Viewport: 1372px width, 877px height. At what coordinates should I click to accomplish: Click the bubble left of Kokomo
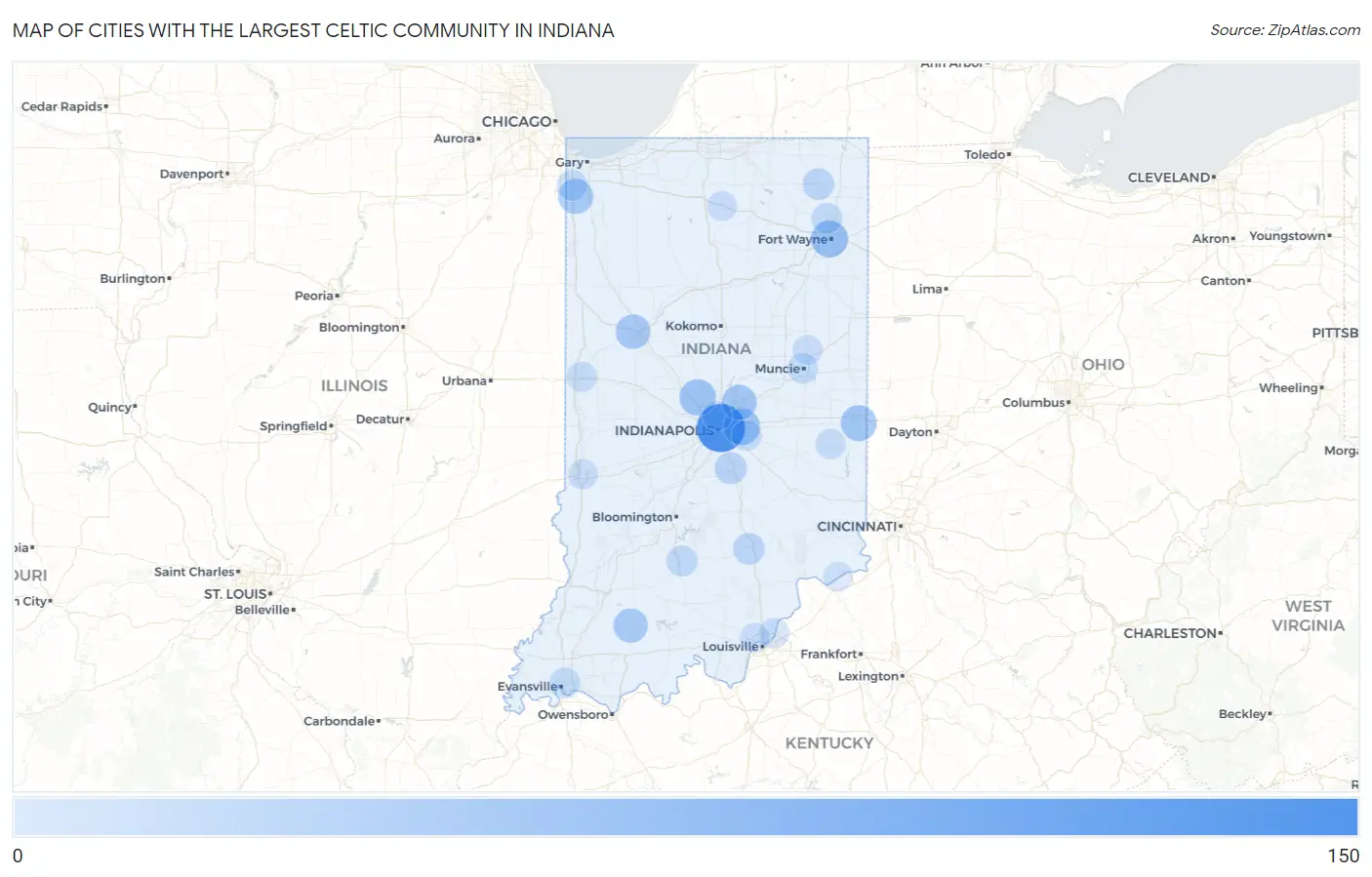coord(632,332)
